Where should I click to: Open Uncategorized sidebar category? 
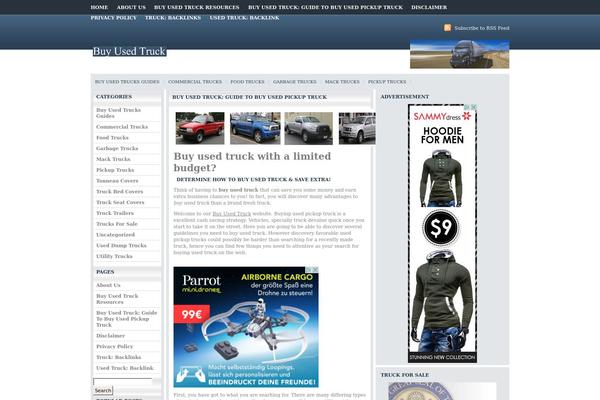coord(116,235)
